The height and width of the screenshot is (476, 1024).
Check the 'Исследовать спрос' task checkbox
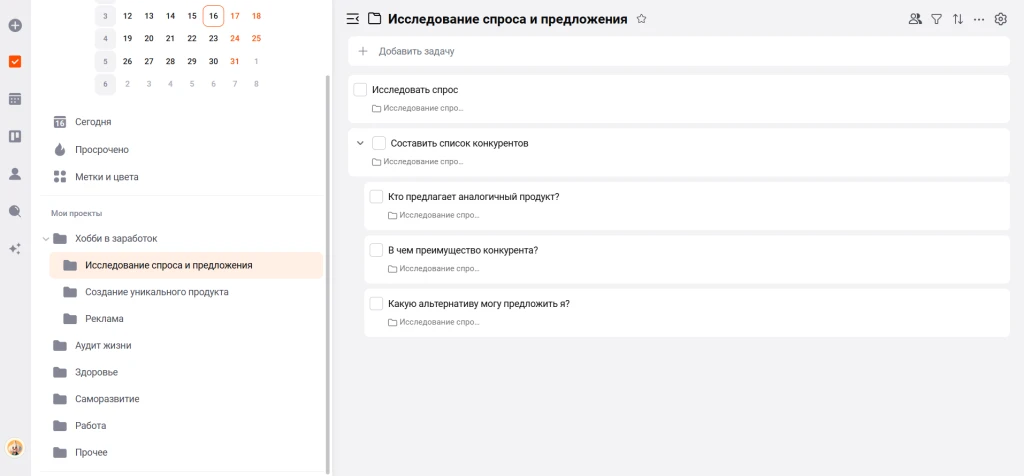(361, 90)
